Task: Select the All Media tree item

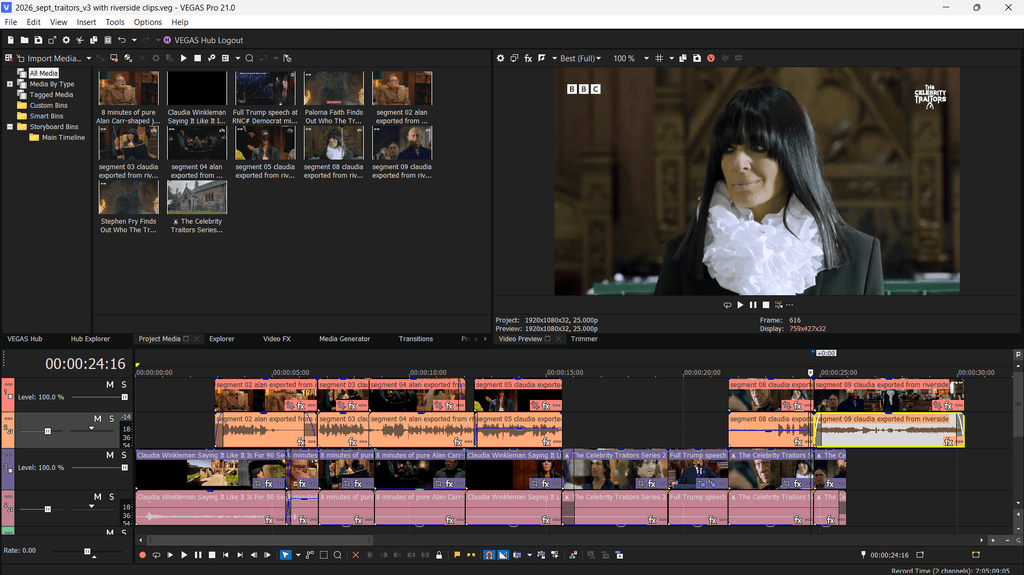Action: point(43,73)
